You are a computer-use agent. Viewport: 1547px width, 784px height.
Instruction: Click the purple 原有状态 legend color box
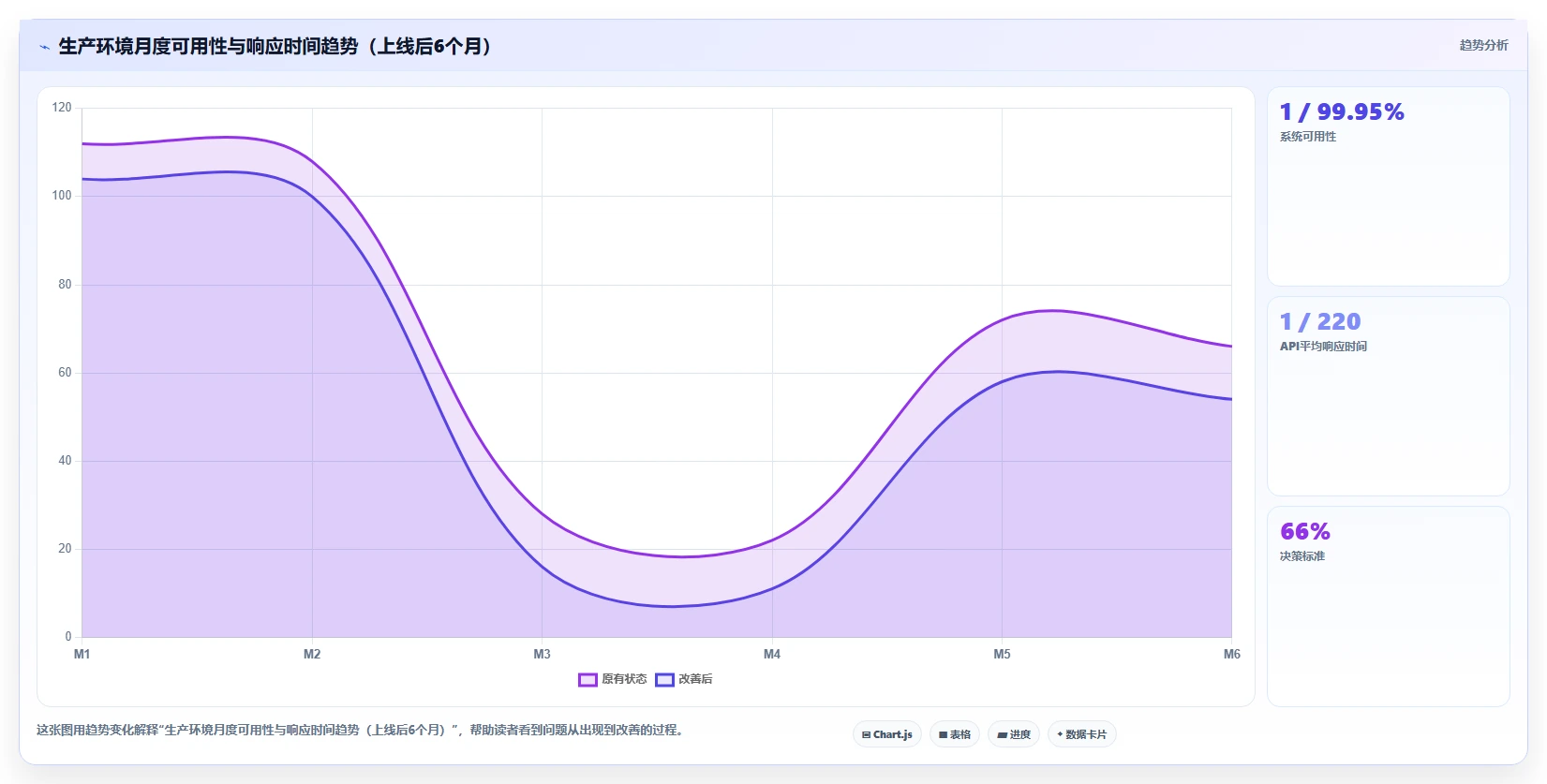tap(588, 679)
